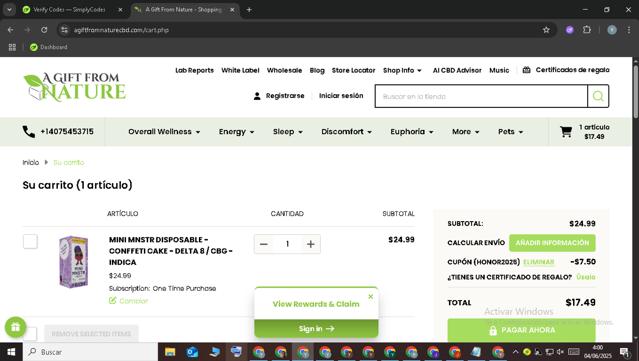Go back with the browser back arrow
The width and height of the screenshot is (639, 361).
[x=11, y=30]
